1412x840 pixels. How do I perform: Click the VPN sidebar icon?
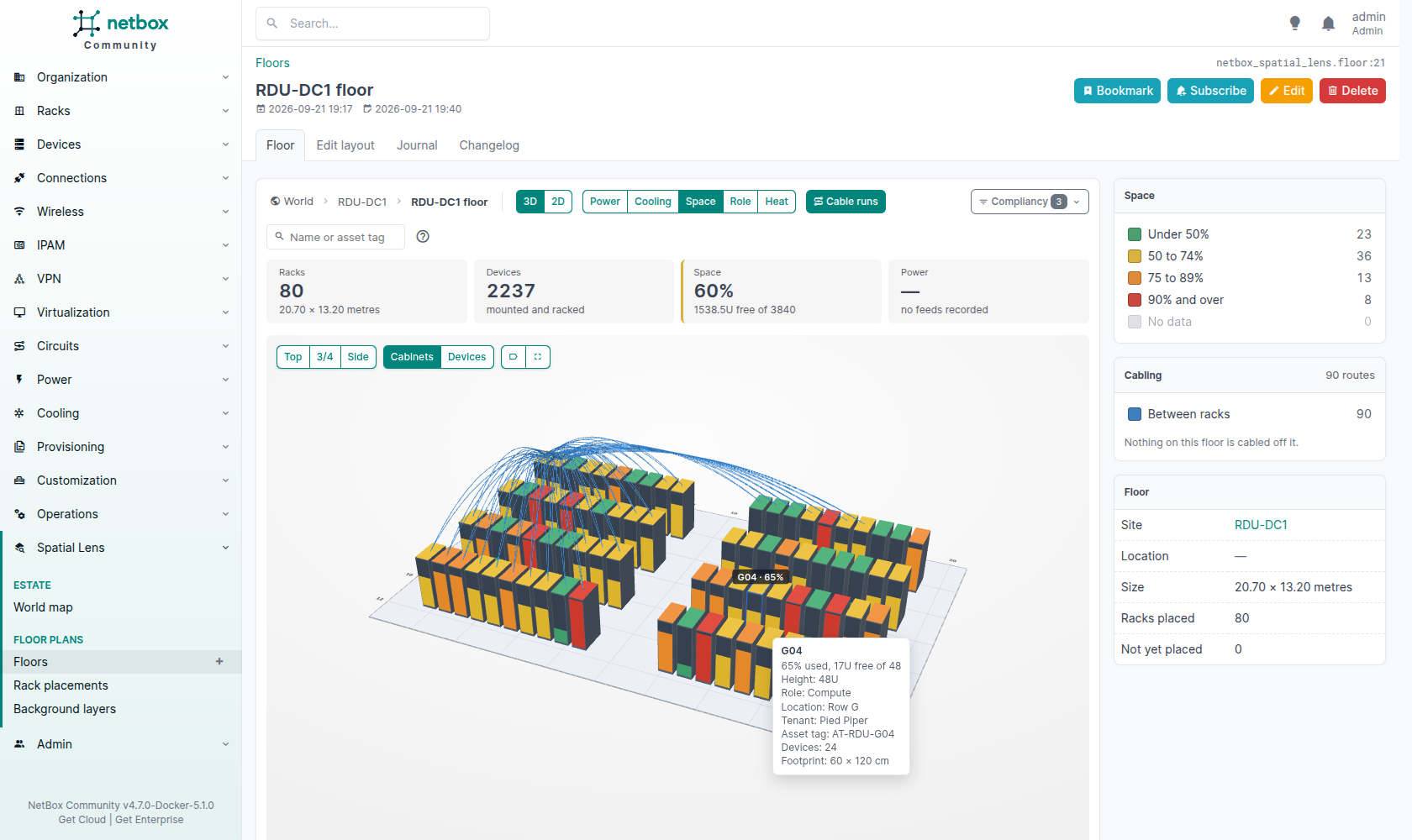tap(19, 279)
